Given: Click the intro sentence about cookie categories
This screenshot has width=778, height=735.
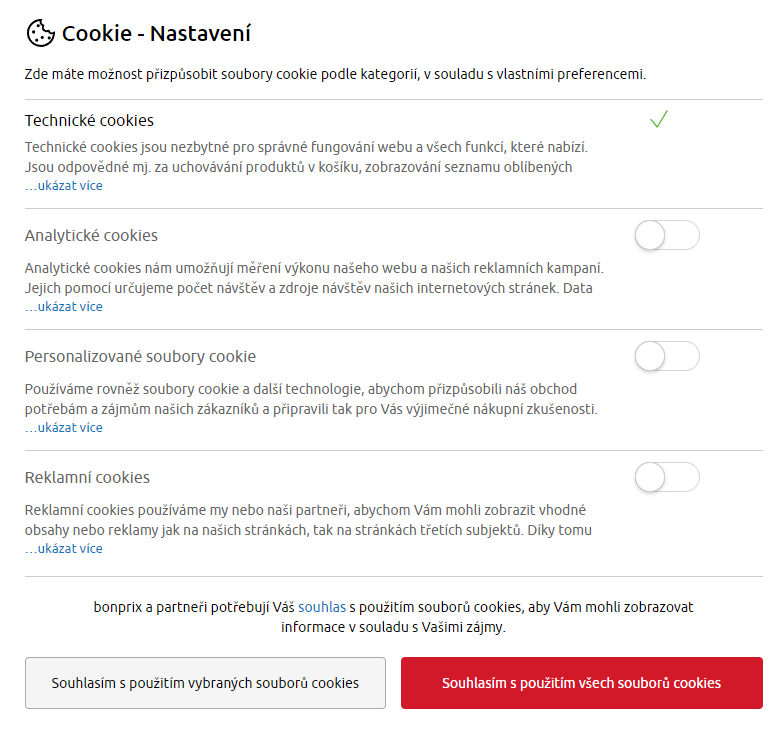Looking at the screenshot, I should coord(335,74).
